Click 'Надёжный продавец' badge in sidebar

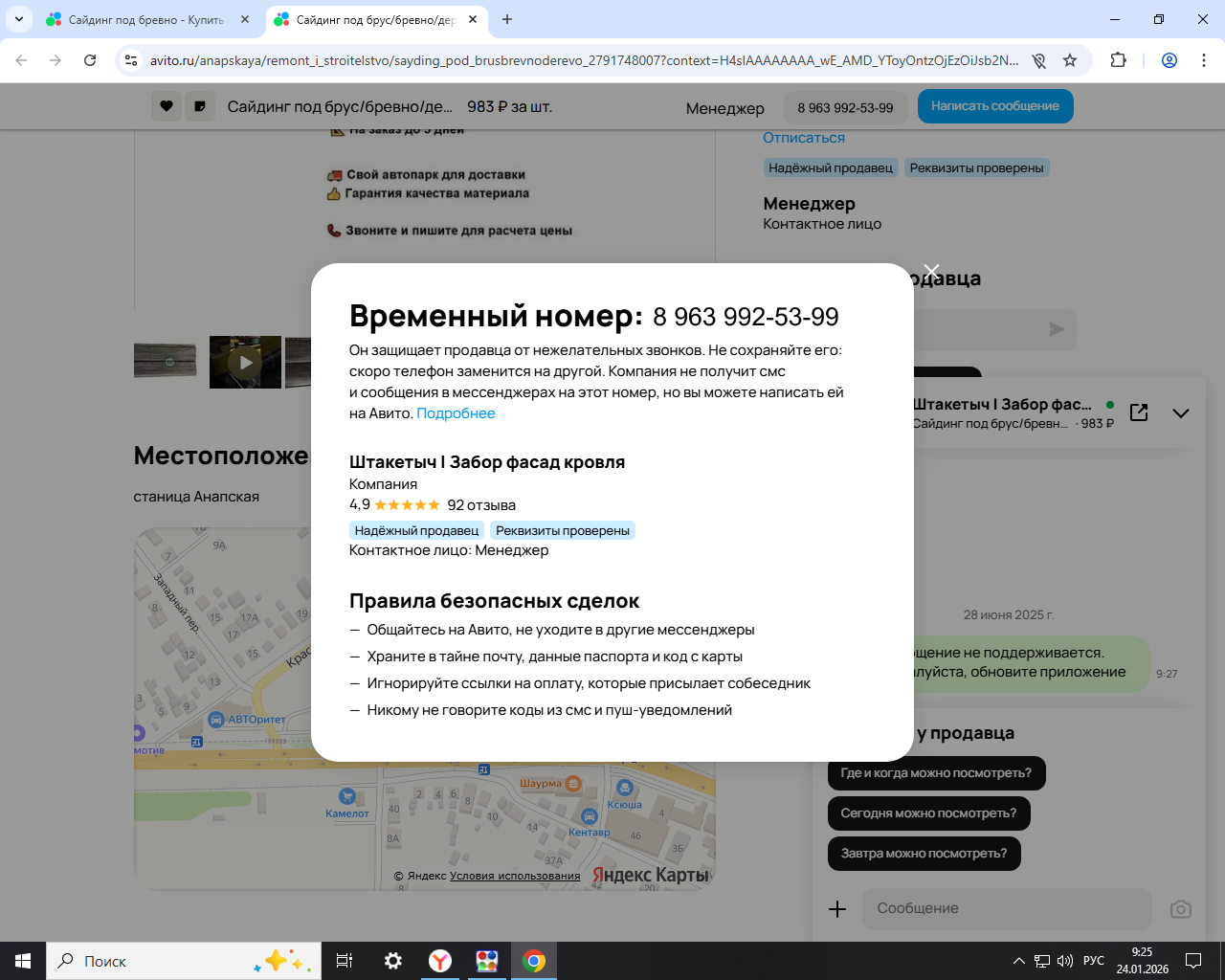[831, 167]
